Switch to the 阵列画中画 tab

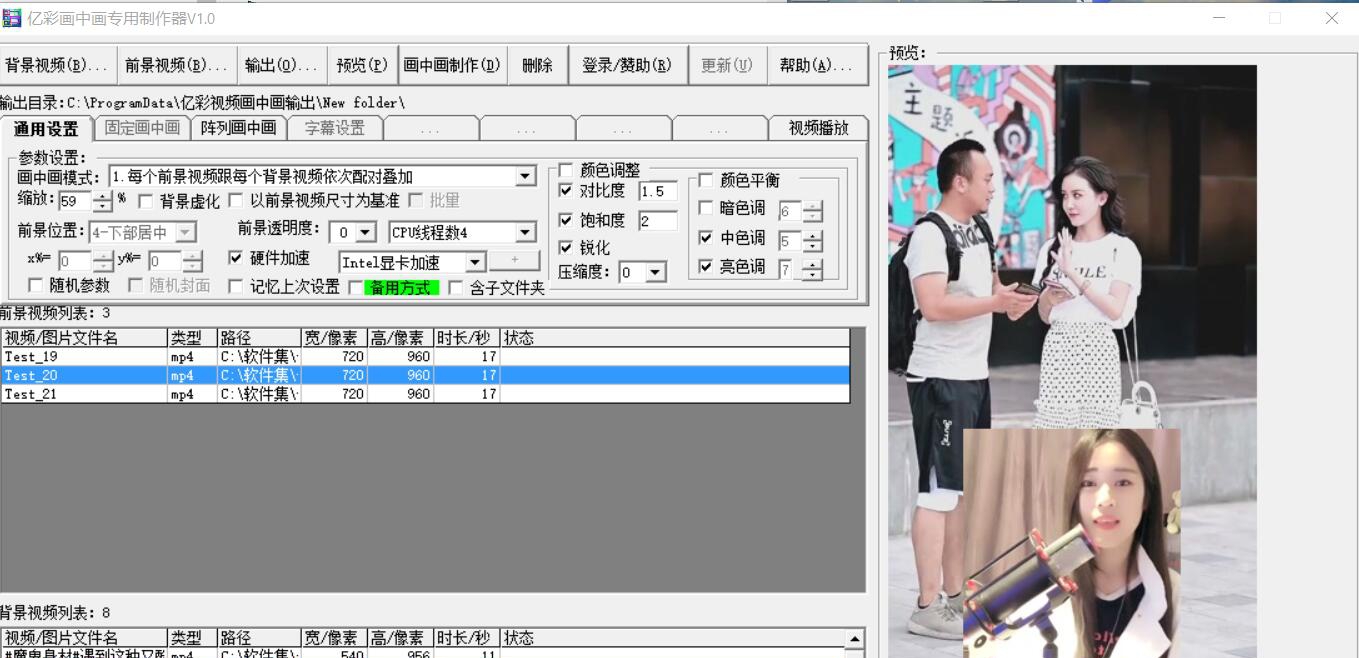coord(240,128)
